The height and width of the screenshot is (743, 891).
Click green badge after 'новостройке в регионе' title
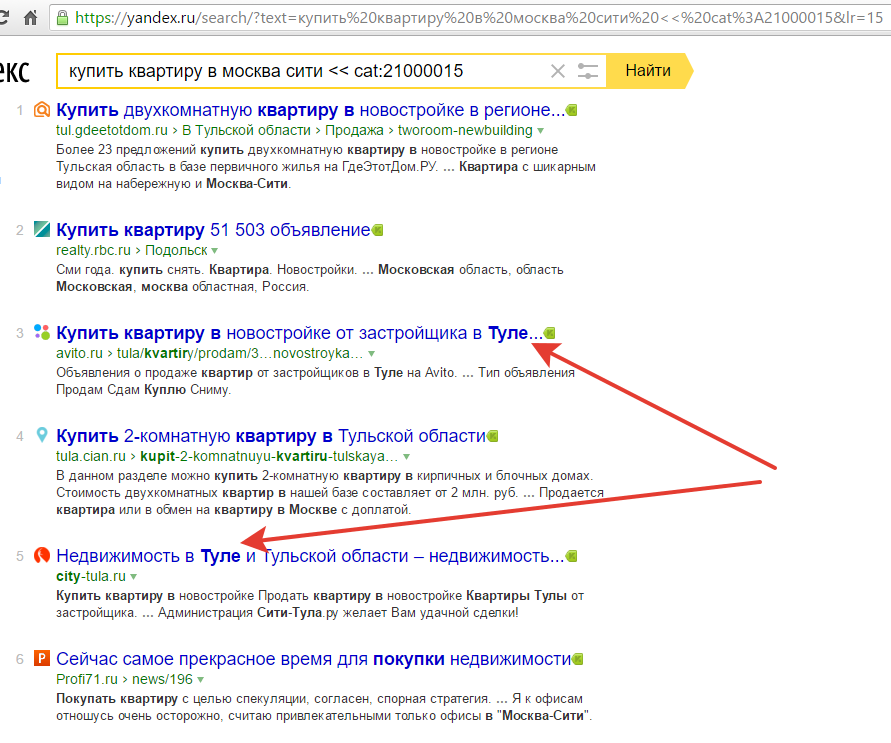coord(572,110)
